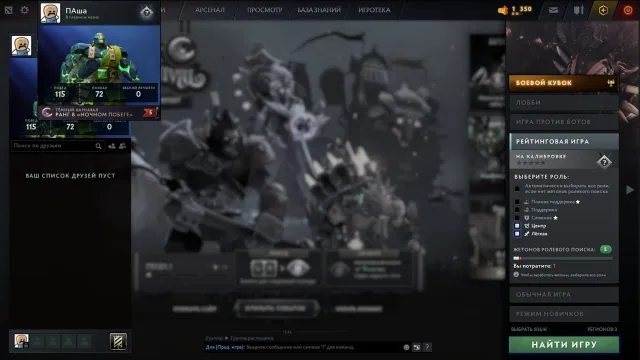Click the shards currency icon
The image size is (640, 360).
tap(503, 10)
